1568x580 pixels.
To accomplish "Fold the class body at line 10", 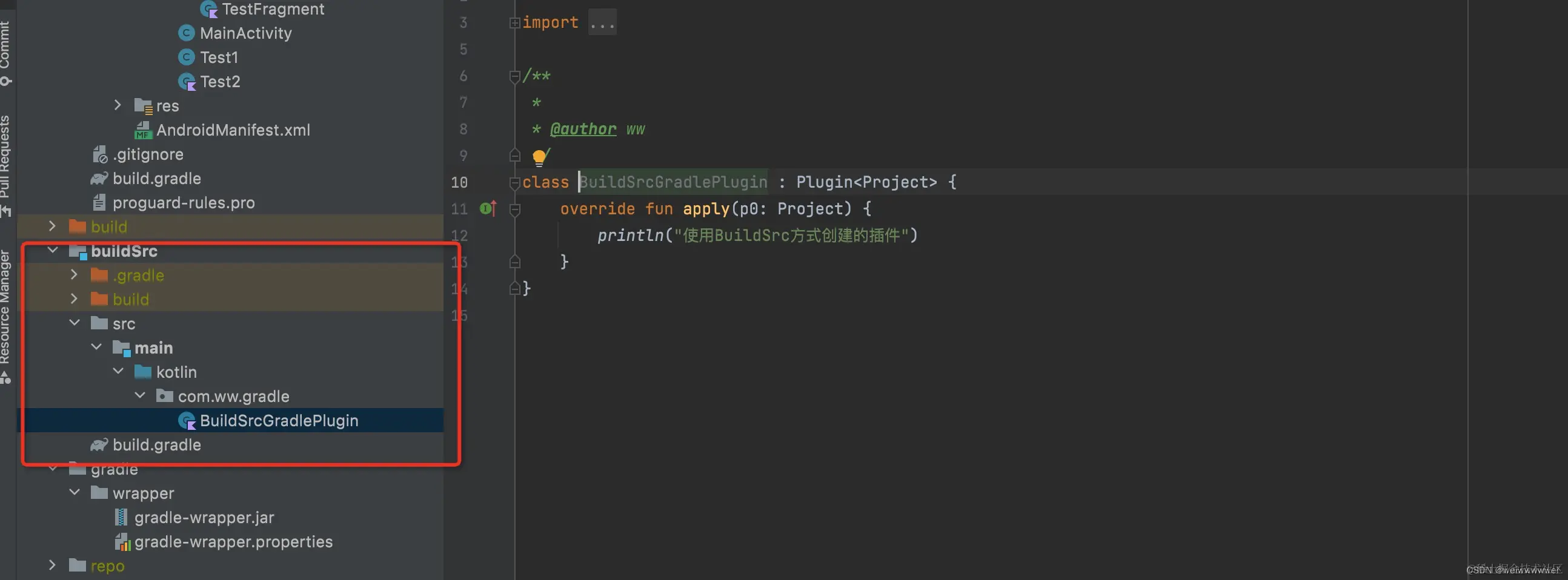I will click(514, 182).
